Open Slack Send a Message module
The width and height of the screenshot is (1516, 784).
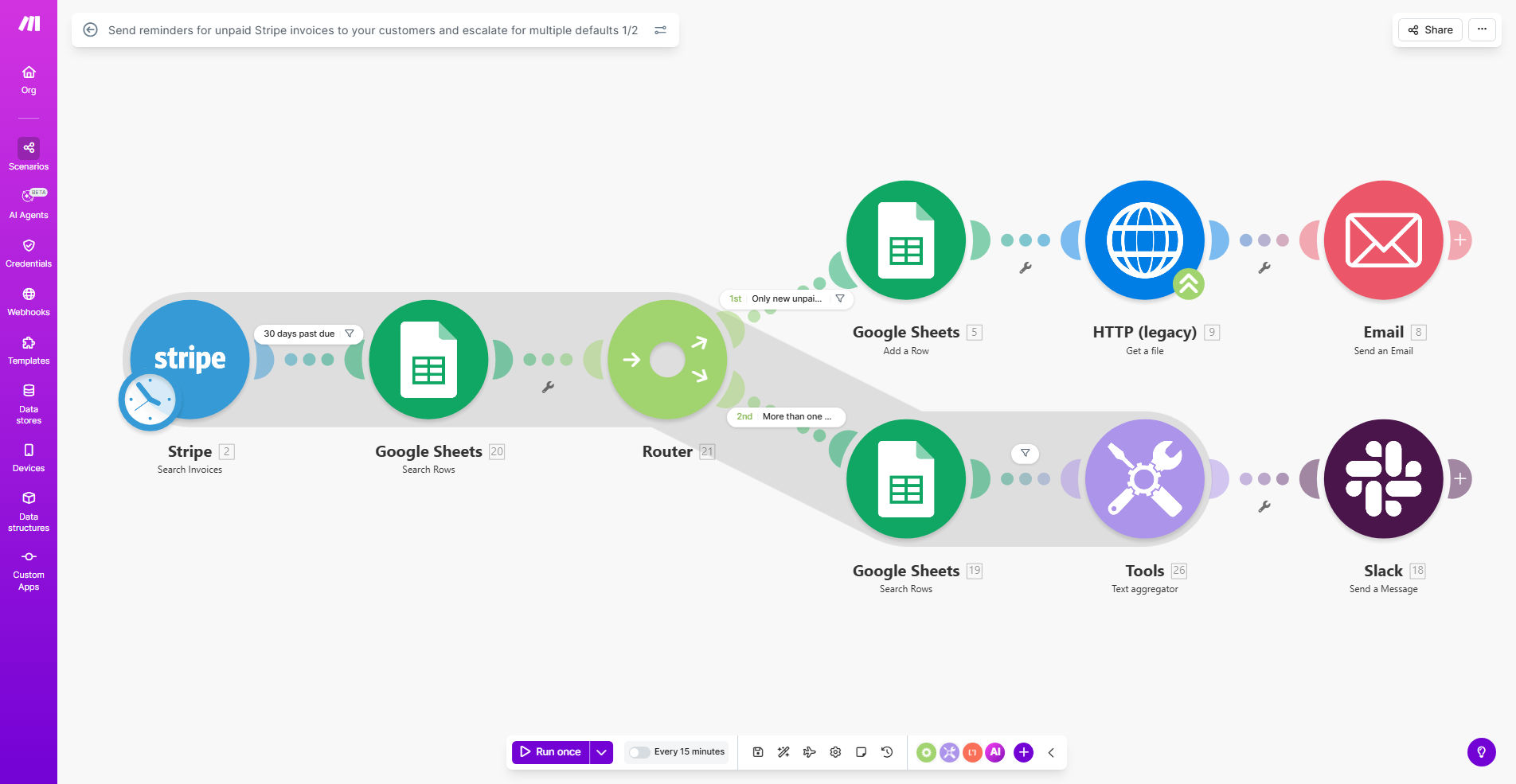pos(1384,478)
